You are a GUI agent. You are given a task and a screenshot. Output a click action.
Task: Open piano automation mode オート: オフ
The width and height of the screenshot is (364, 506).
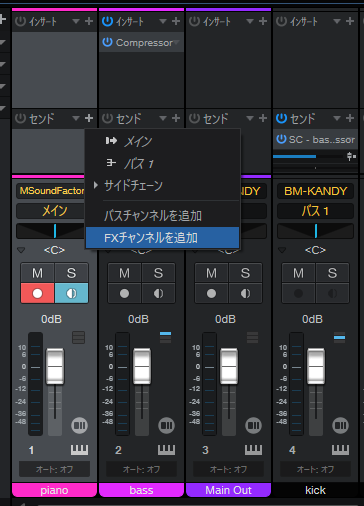[x=54, y=469]
